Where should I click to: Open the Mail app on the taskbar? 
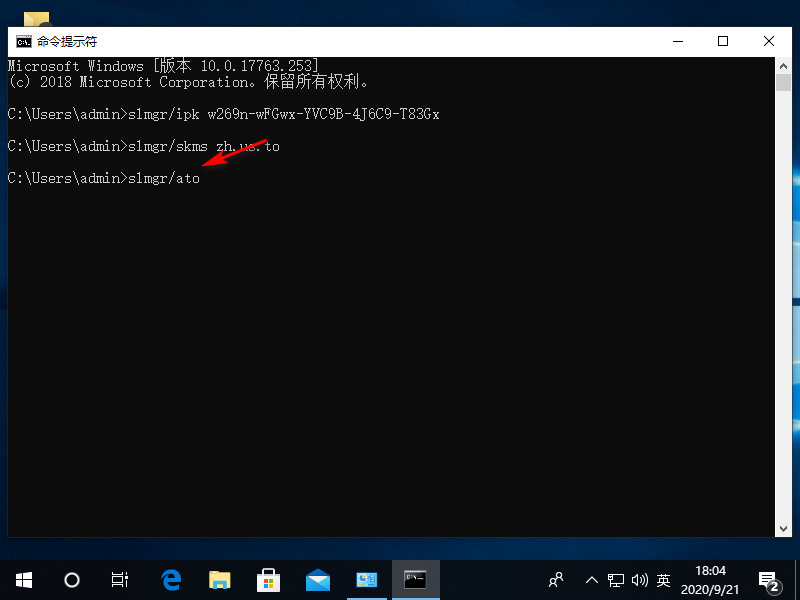pyautogui.click(x=317, y=580)
